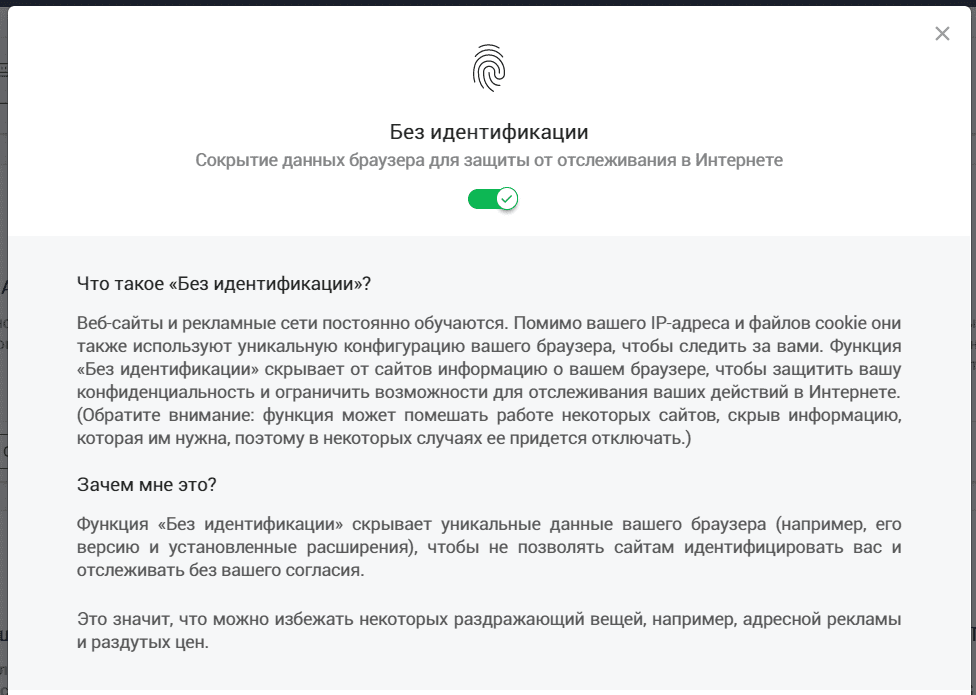Select the heading «Что такое «Без идентификации»?»
976x695 pixels.
[x=224, y=283]
